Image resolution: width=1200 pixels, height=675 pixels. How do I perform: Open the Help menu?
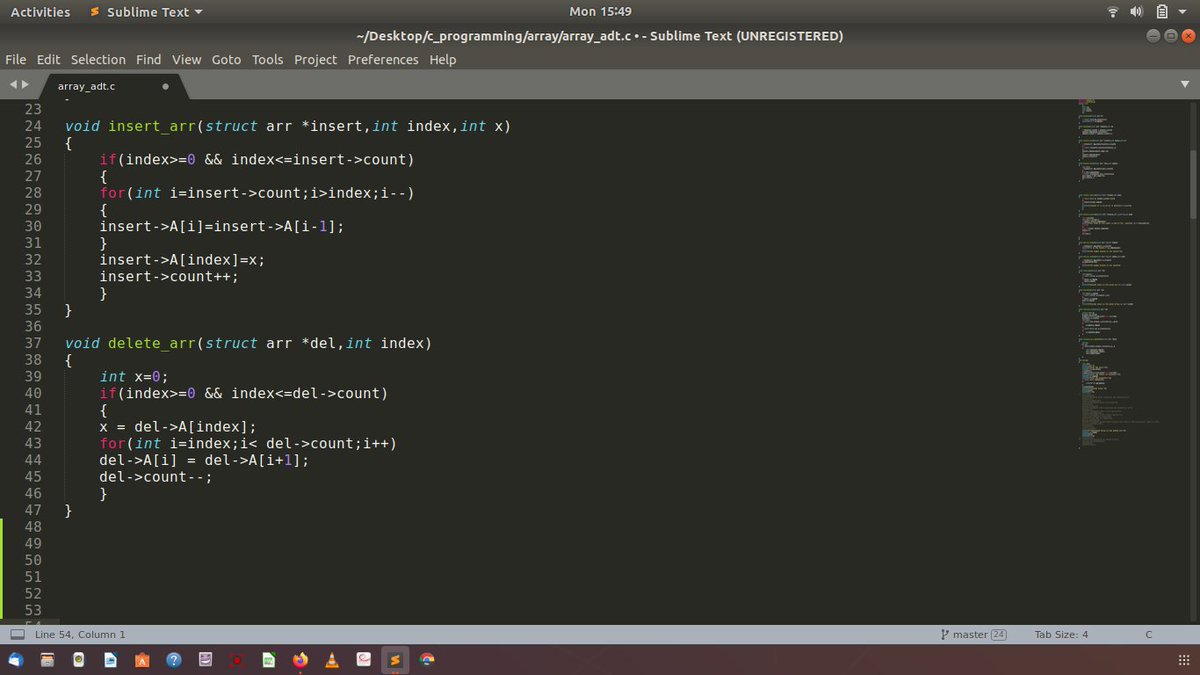(442, 59)
